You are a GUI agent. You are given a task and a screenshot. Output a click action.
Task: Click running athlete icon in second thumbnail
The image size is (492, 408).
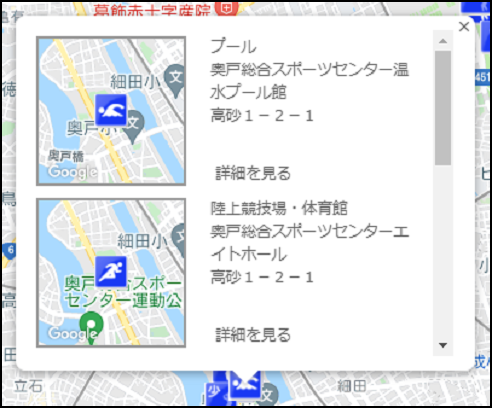point(111,272)
